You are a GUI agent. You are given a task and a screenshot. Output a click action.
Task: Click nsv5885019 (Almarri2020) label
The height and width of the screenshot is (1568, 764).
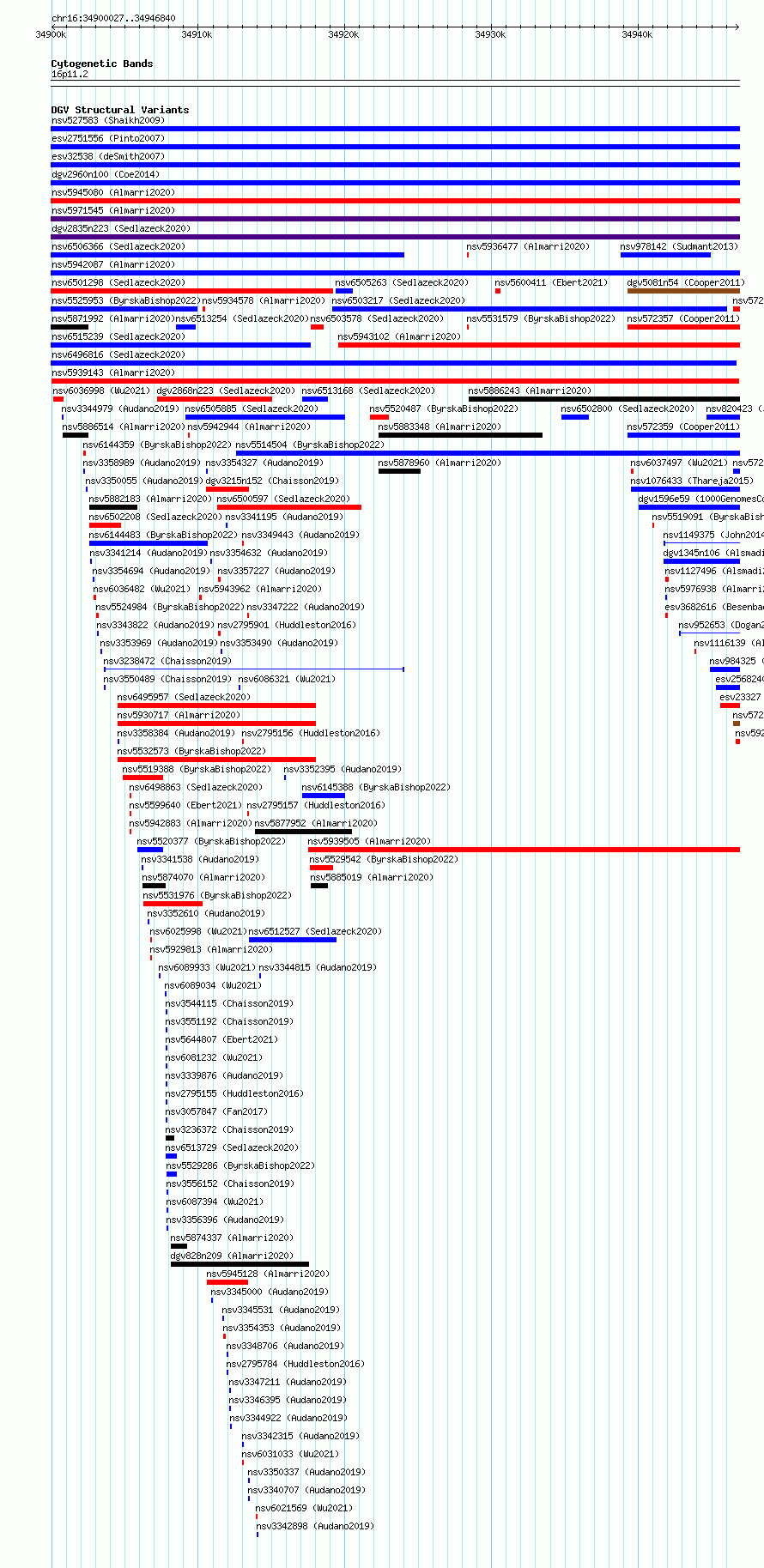click(x=372, y=877)
